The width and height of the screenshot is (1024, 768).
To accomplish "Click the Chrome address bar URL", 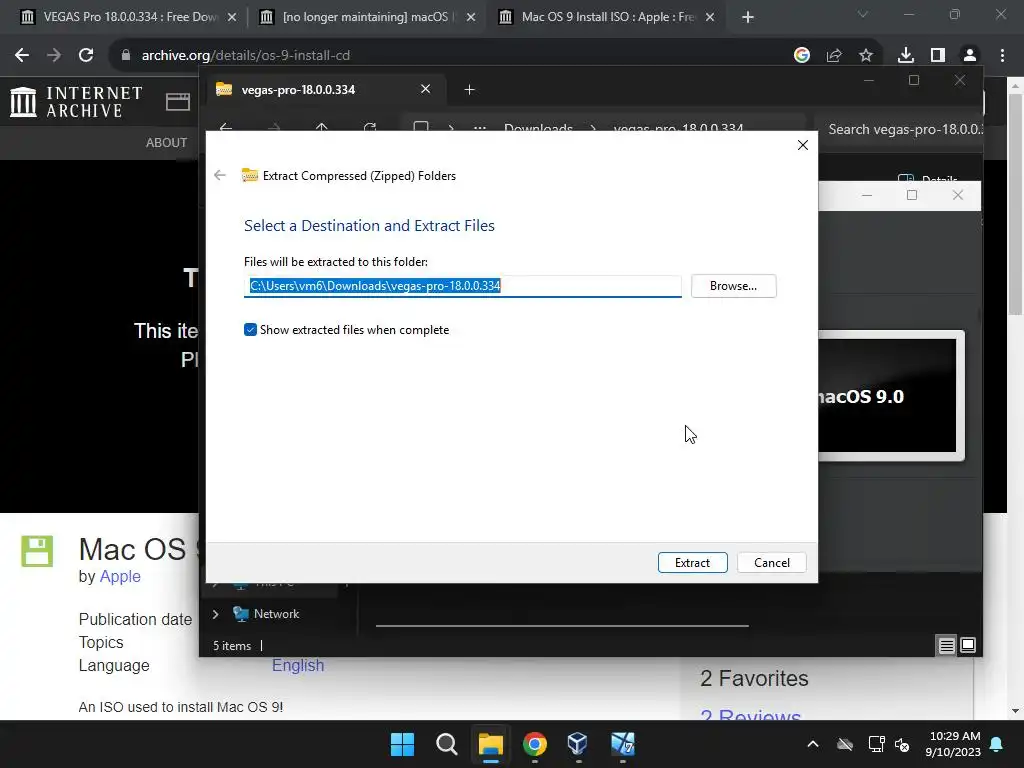I will (x=246, y=56).
